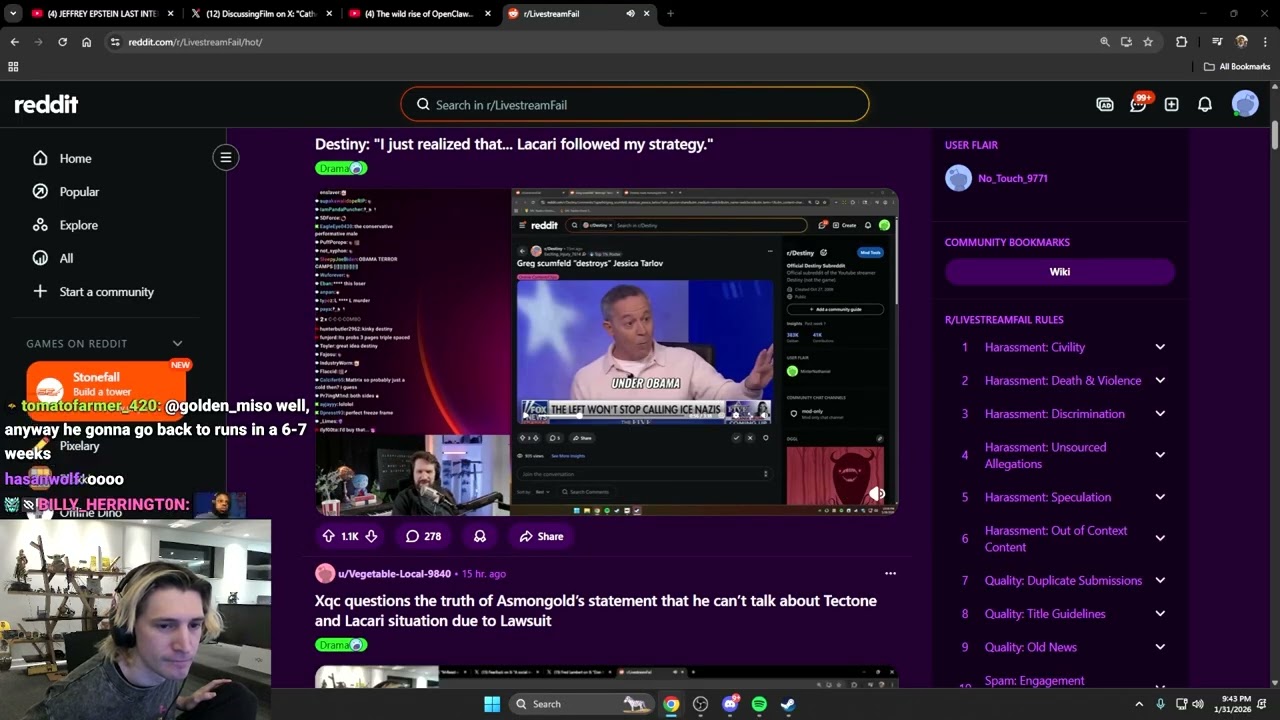Switch to the DiscussingFilm on X tab

point(260,14)
